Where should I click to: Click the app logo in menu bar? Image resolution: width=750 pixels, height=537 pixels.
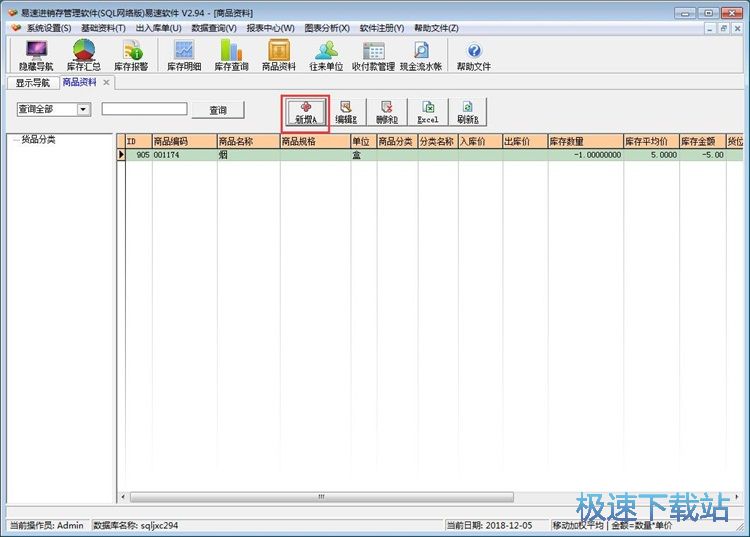click(16, 28)
